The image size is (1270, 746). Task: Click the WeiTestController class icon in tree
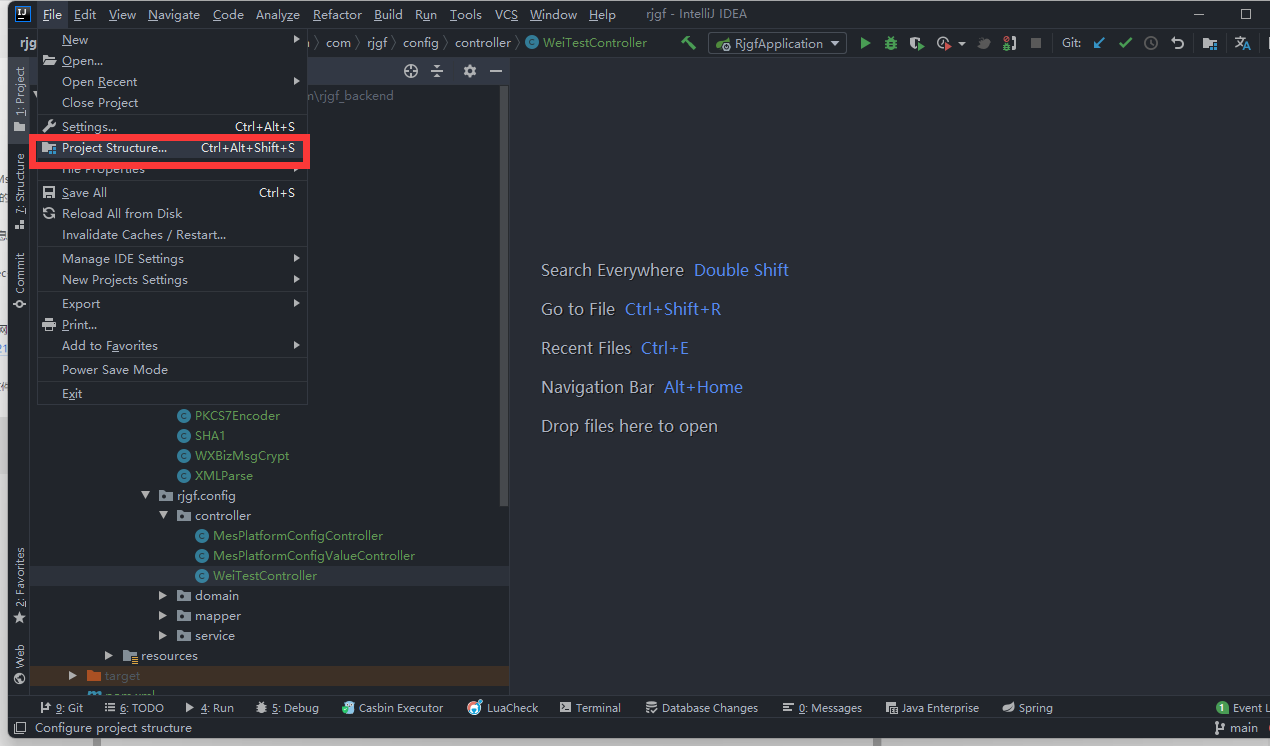[x=202, y=576]
